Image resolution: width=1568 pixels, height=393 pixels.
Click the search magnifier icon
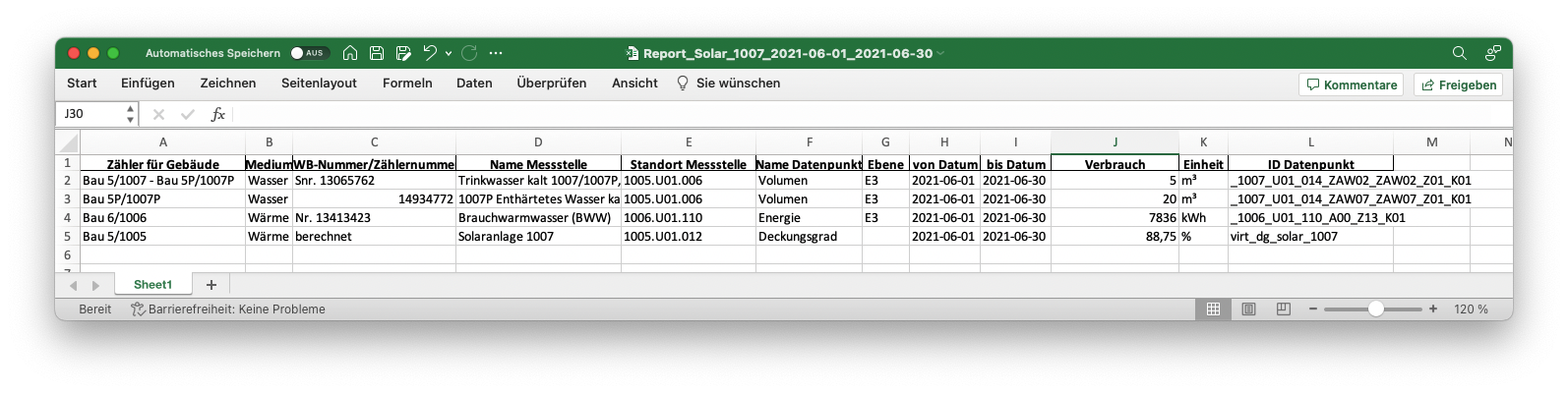pyautogui.click(x=1460, y=53)
